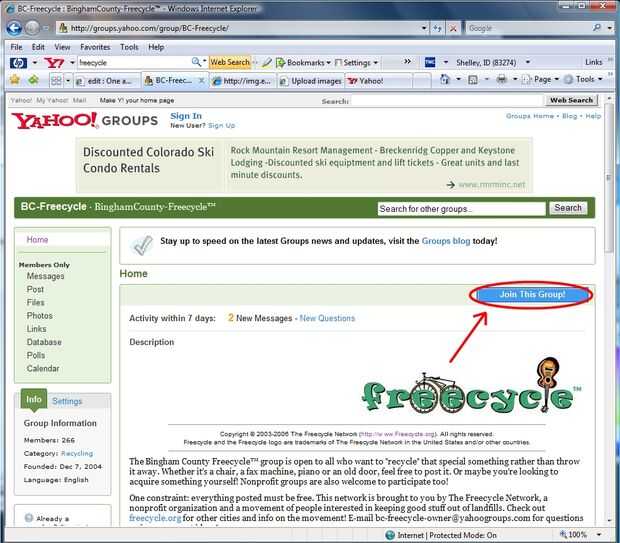Show more Yahoo toolbar items with chevron
This screenshot has height=543, width=620.
pyautogui.click(x=407, y=61)
